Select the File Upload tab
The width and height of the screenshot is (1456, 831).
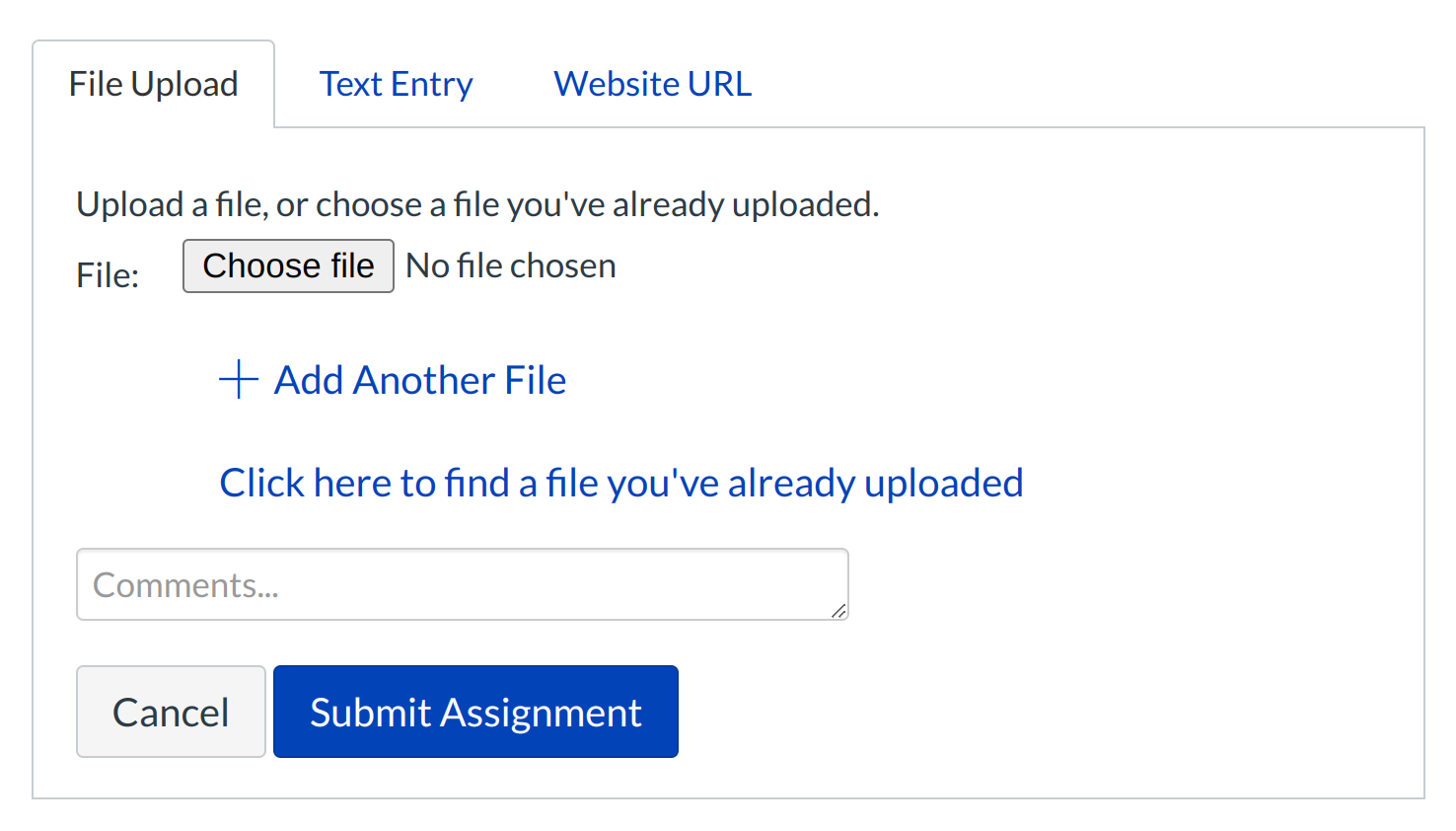[154, 85]
